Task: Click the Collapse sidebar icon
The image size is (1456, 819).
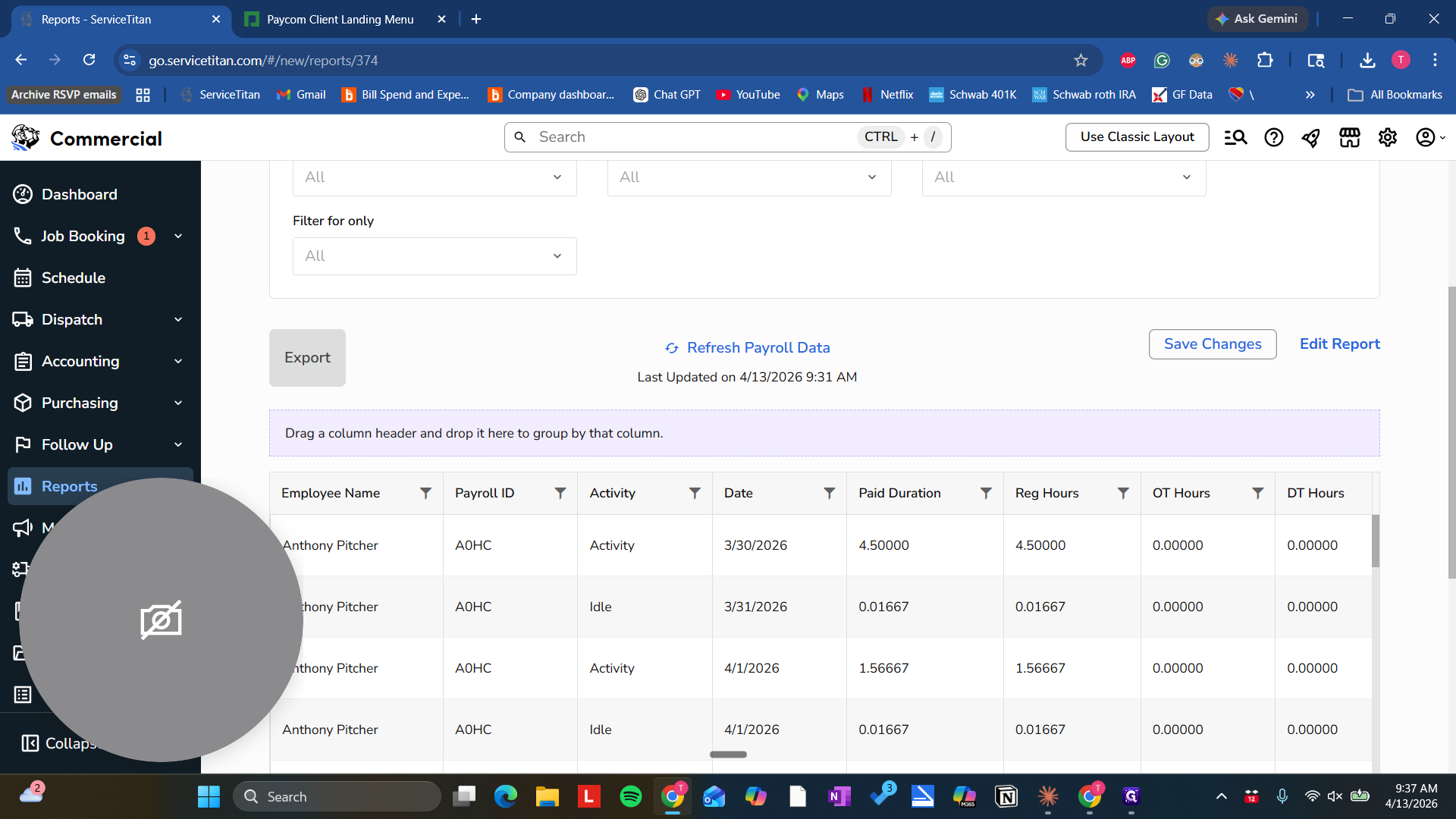Action: pyautogui.click(x=31, y=744)
